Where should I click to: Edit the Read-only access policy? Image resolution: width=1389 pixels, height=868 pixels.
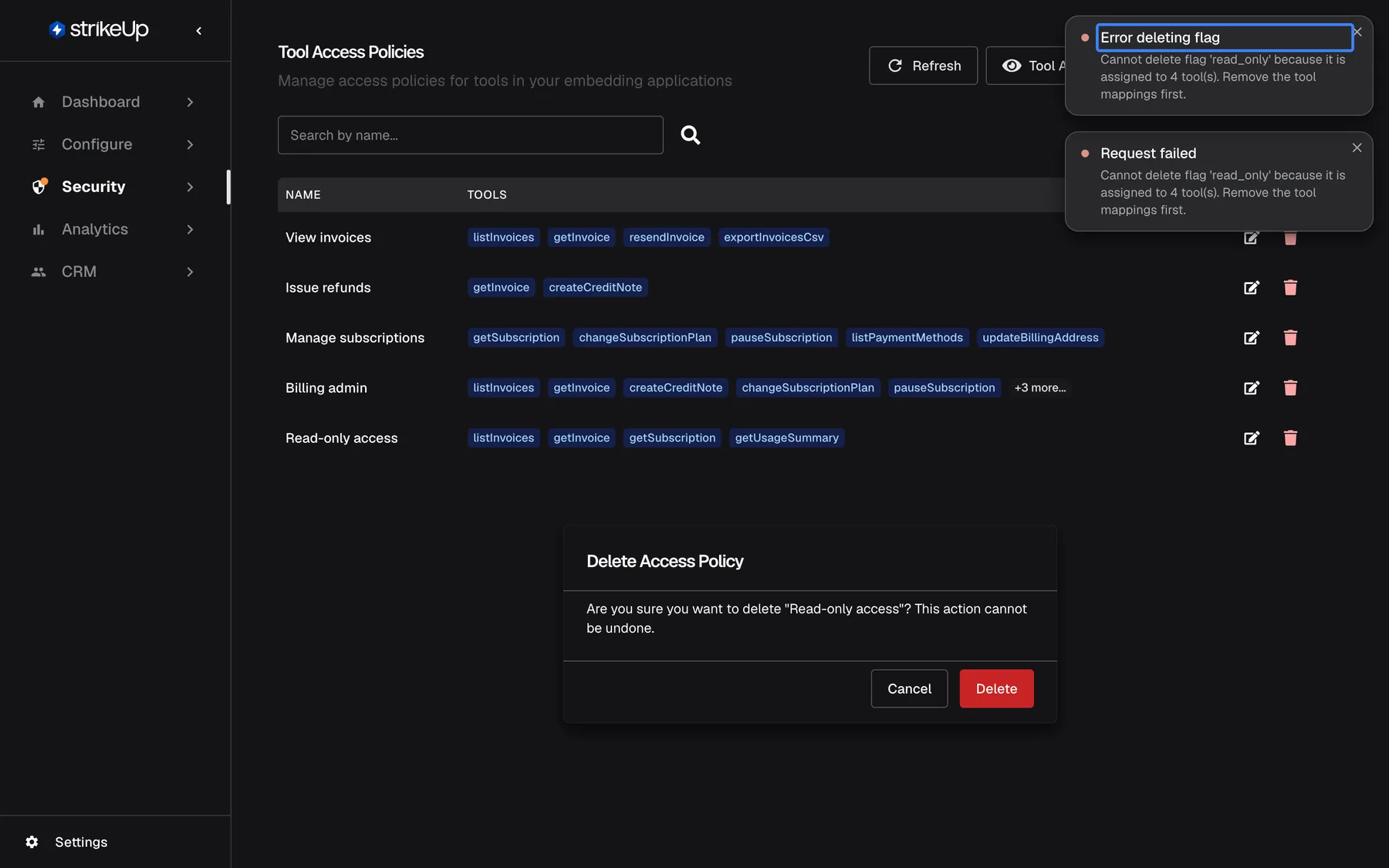1252,438
